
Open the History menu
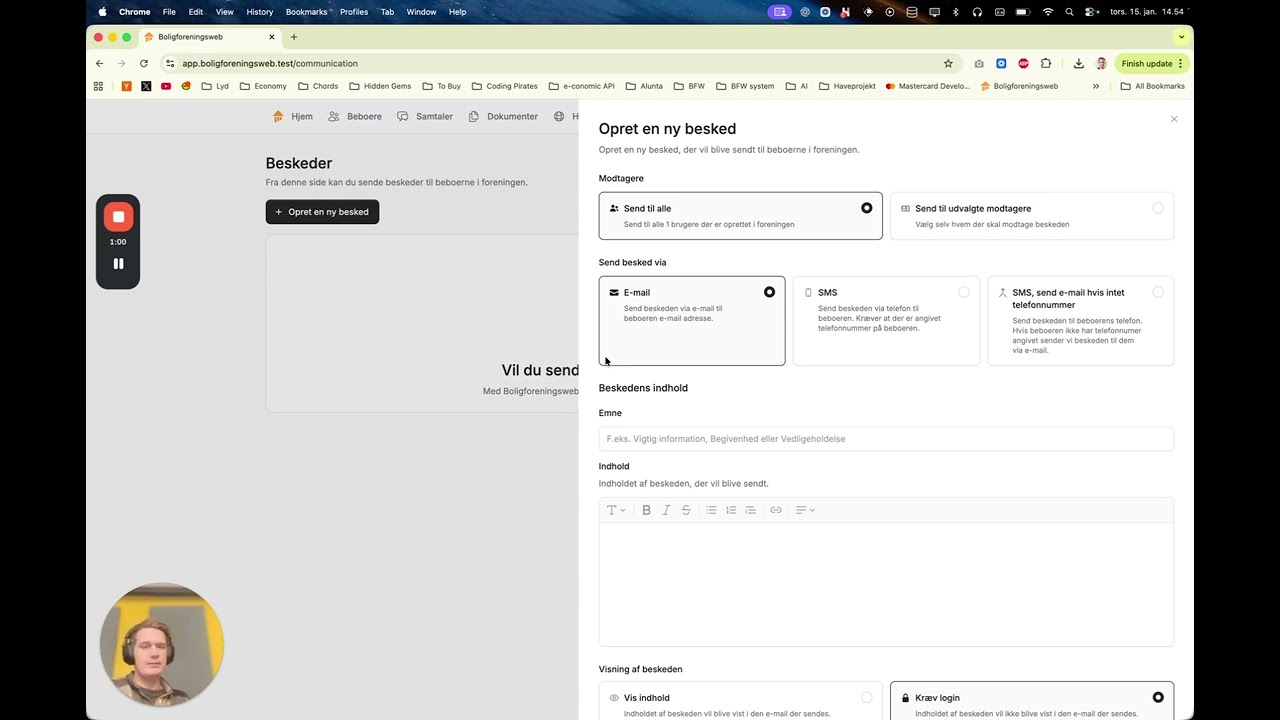pyautogui.click(x=260, y=12)
